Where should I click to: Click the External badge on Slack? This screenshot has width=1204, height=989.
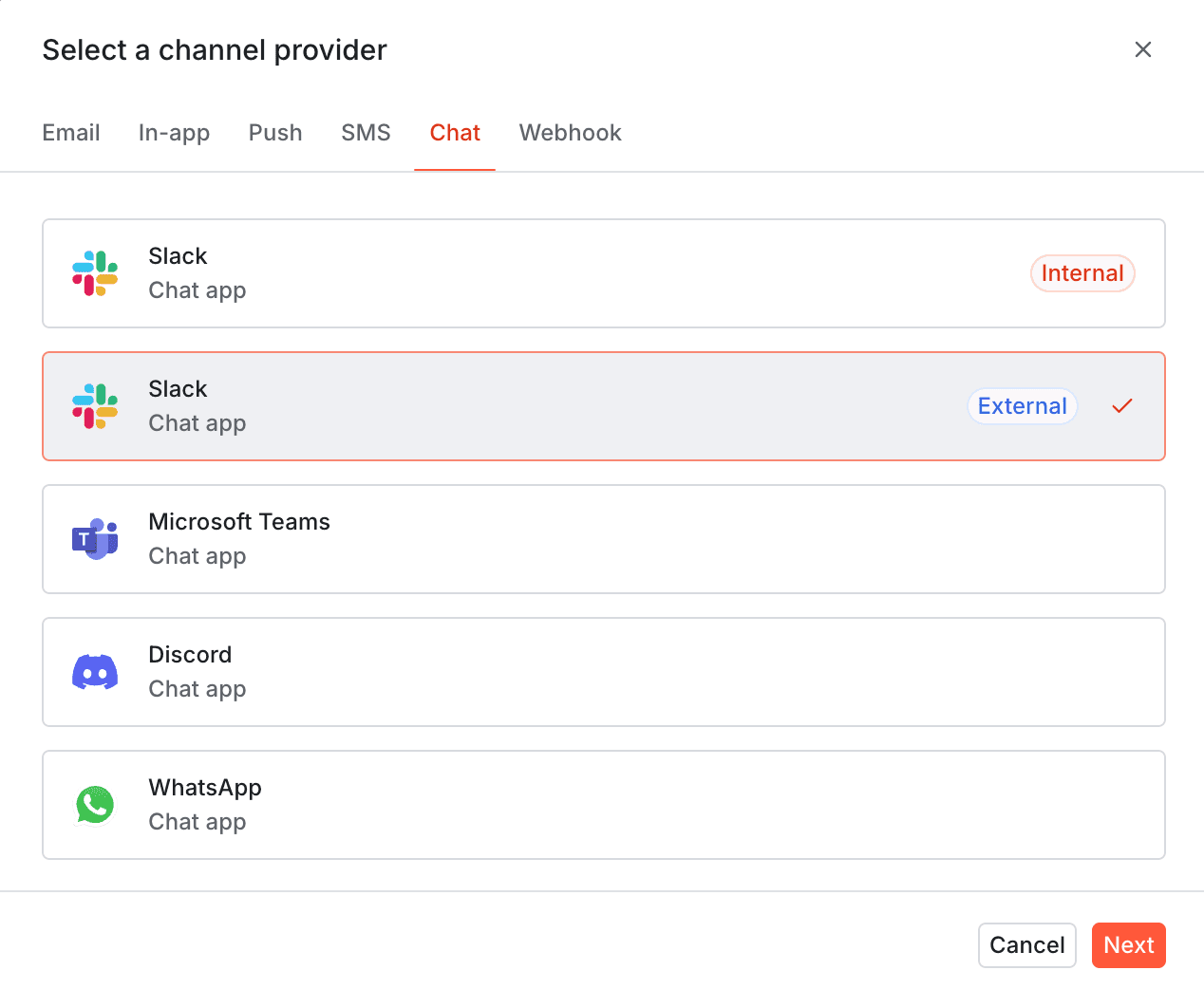tap(1023, 406)
